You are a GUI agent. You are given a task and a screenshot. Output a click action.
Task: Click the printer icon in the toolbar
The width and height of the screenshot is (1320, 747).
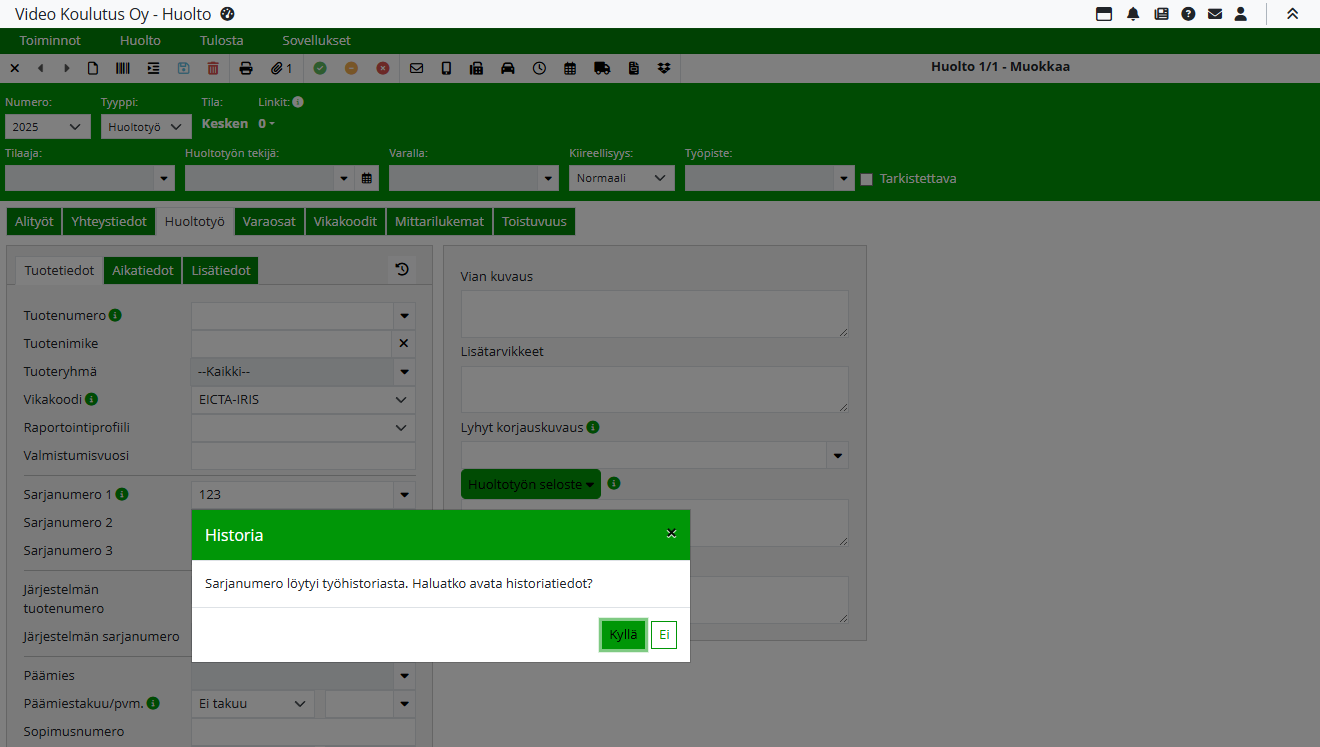pyautogui.click(x=246, y=68)
